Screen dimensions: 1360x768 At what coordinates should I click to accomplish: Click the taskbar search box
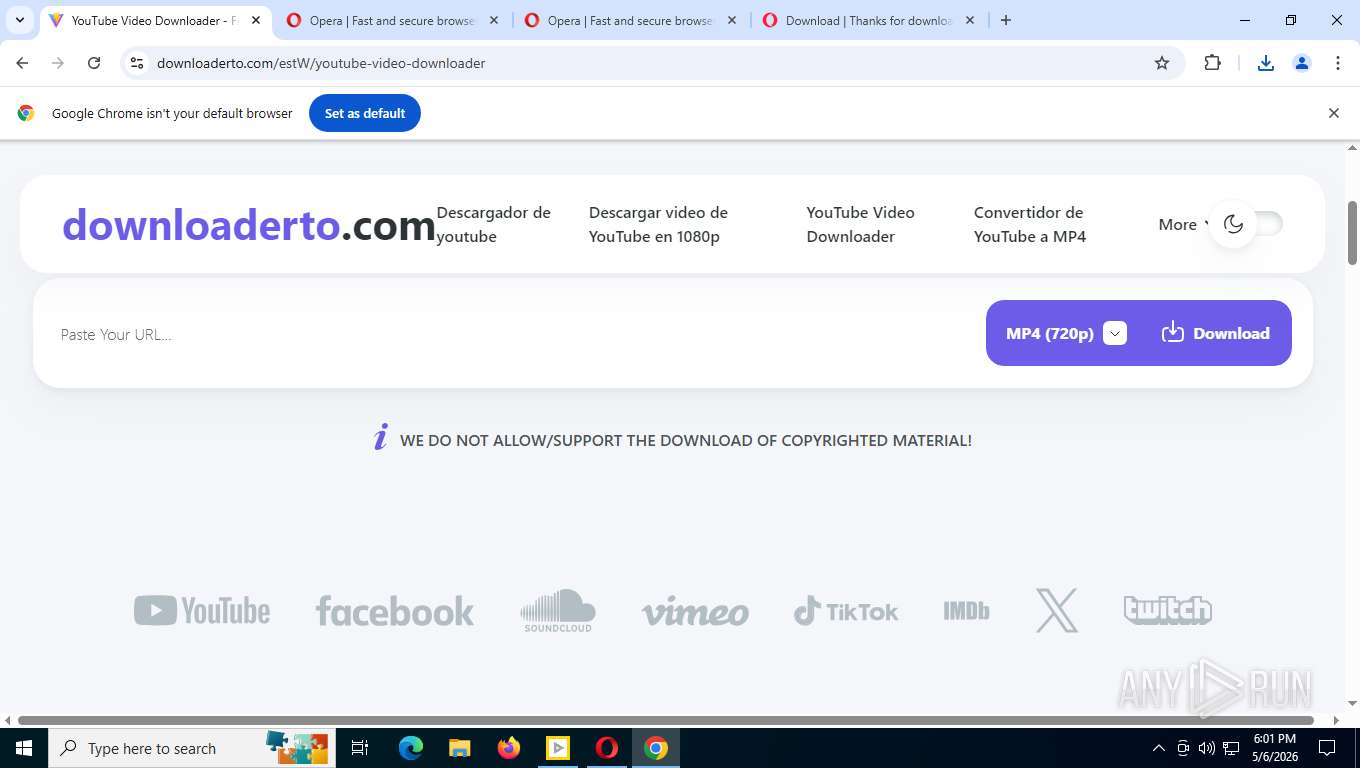coord(191,748)
